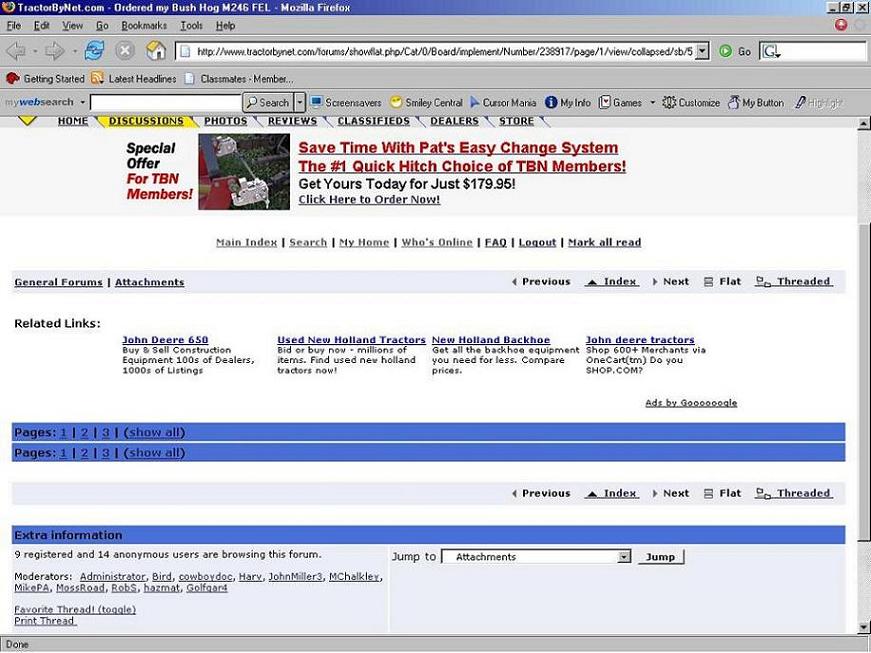The height and width of the screenshot is (653, 871).
Task: Click the vertical scrollbar down arrow
Action: (864, 627)
